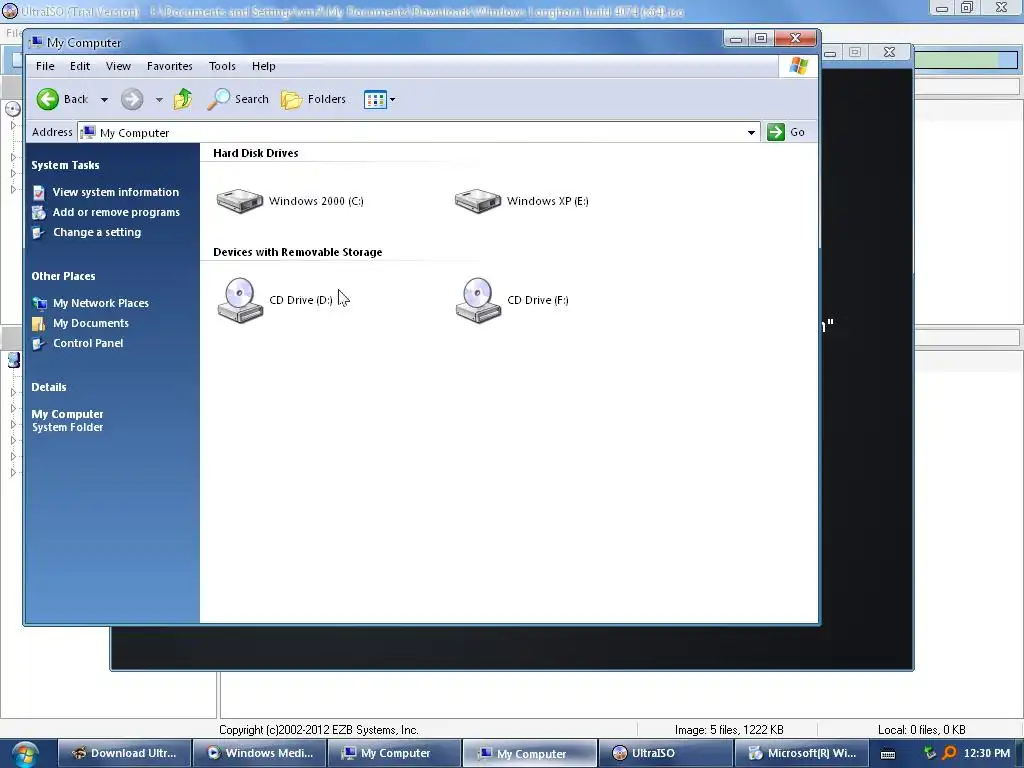Click the System Tasks header
Image resolution: width=1024 pixels, height=768 pixels.
coord(65,165)
